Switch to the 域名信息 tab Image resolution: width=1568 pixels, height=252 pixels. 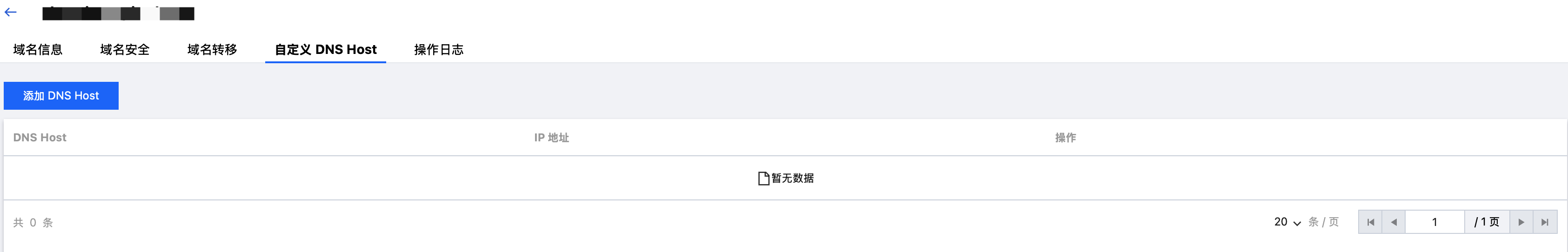38,50
